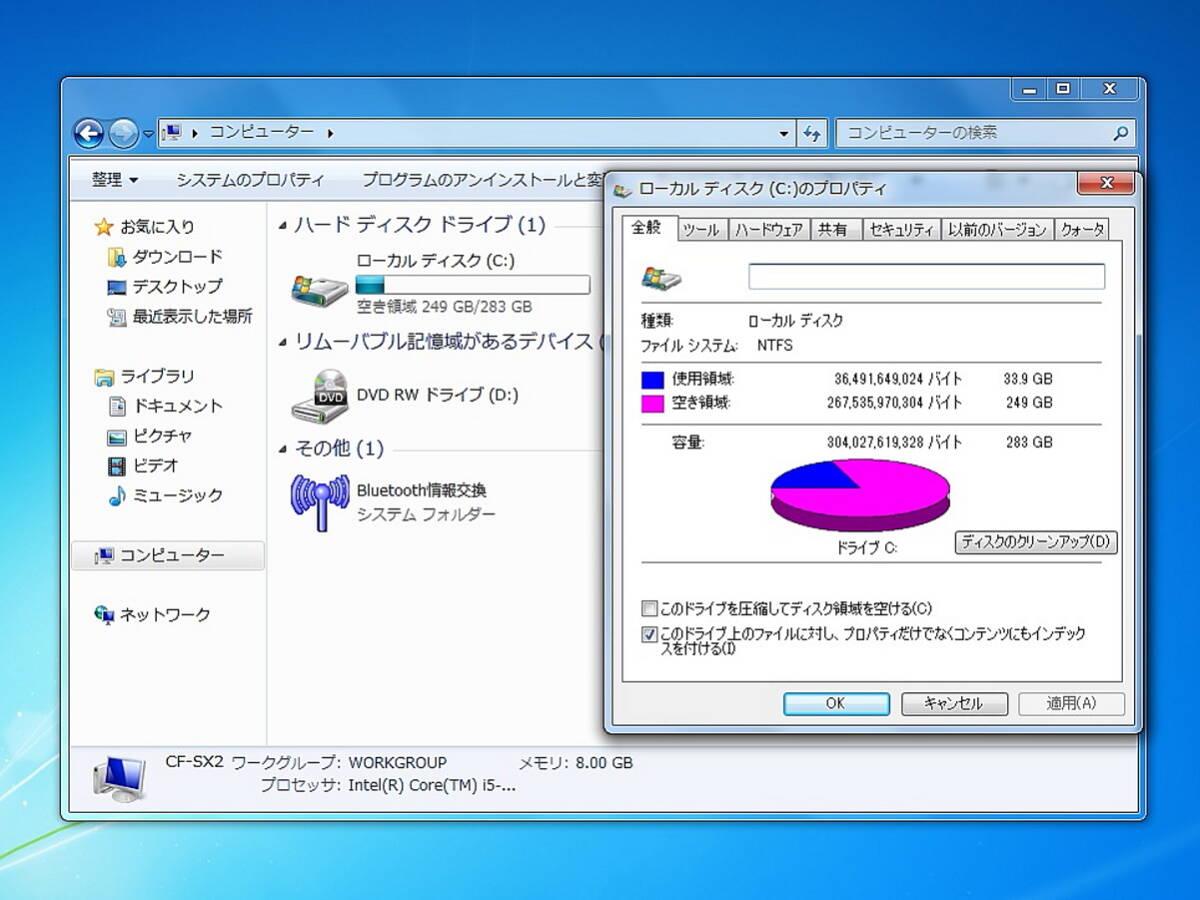Click プログラムのアンインストール toolbar button
Image resolution: width=1200 pixels, height=900 pixels.
[482, 180]
